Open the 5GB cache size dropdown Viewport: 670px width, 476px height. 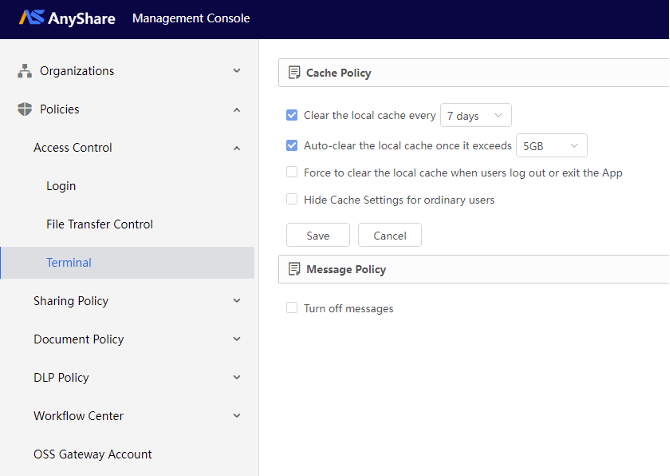coord(552,146)
